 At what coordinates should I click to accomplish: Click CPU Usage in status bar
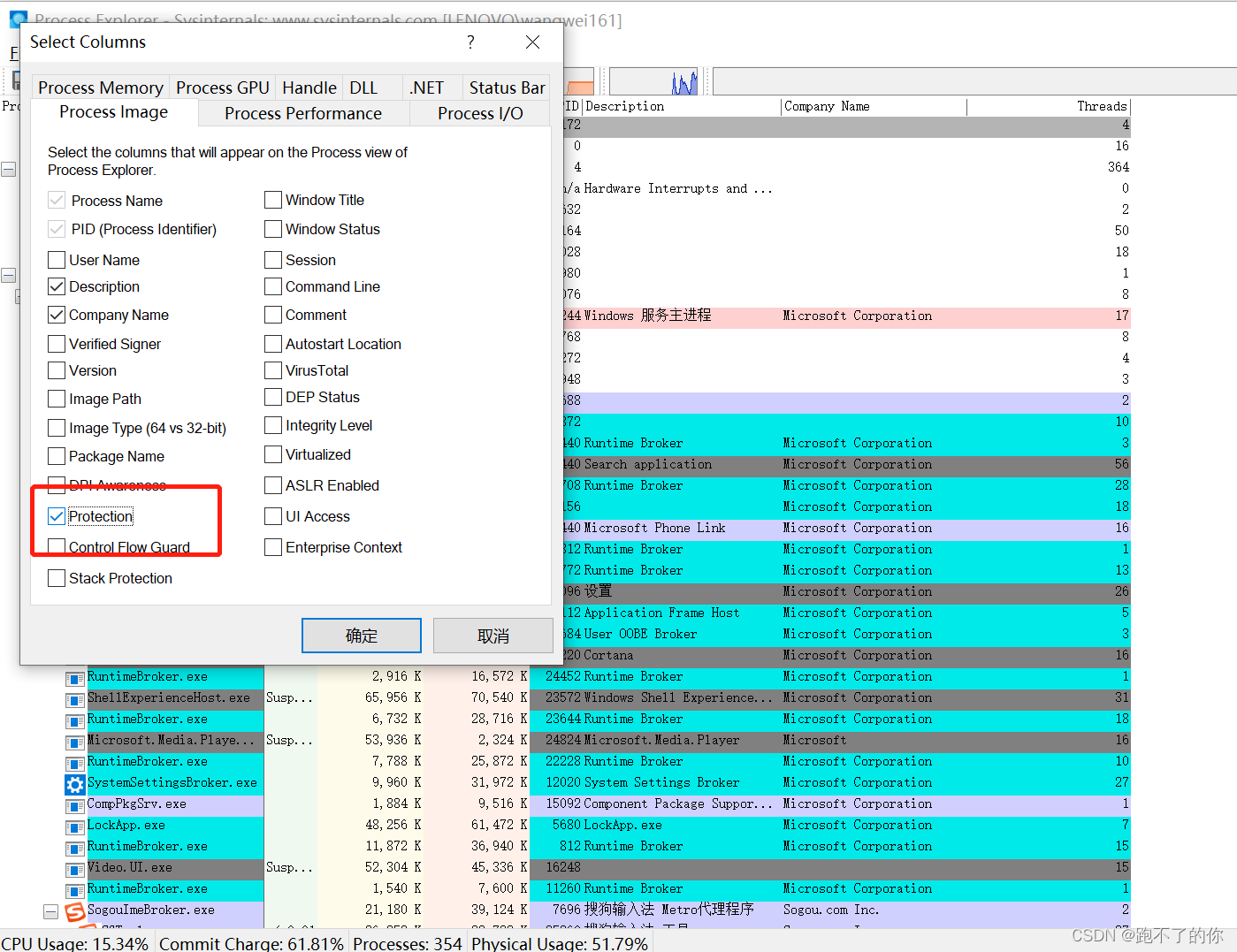click(75, 943)
